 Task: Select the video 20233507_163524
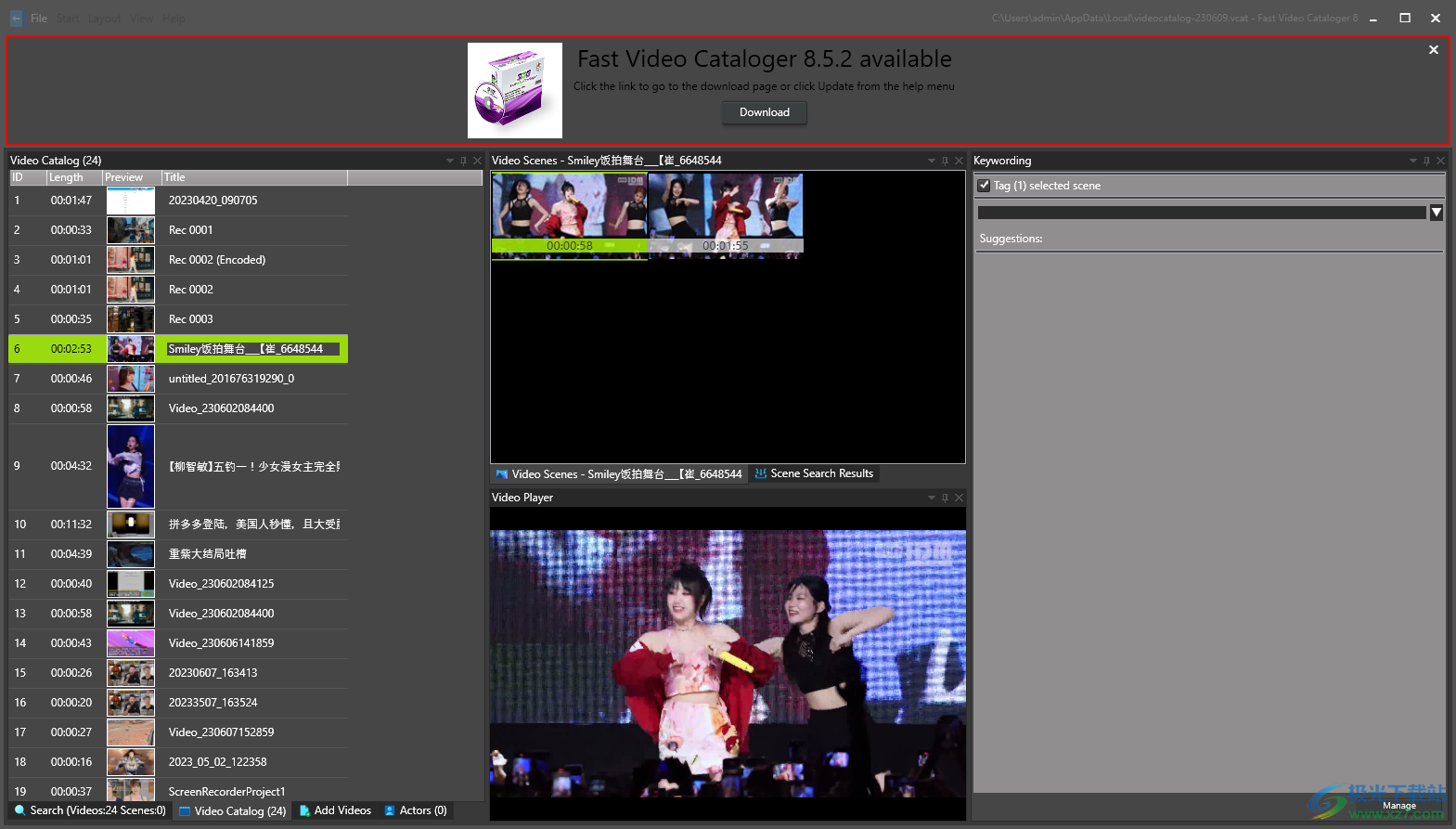(178, 703)
